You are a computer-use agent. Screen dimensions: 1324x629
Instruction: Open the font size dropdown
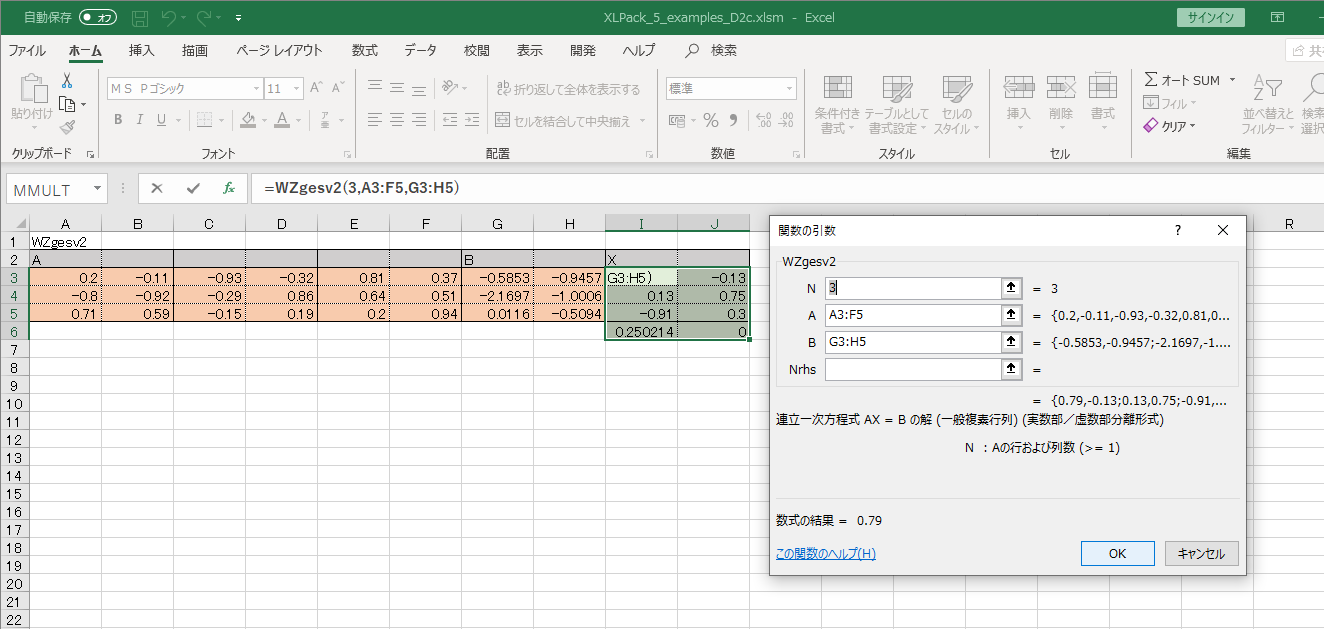pos(297,89)
